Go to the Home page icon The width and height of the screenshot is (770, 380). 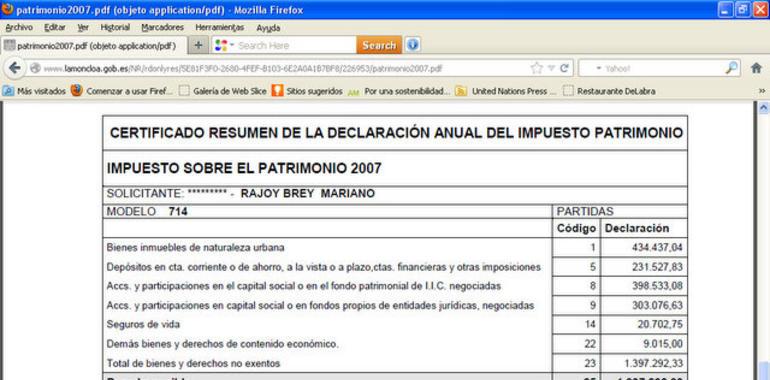click(756, 68)
